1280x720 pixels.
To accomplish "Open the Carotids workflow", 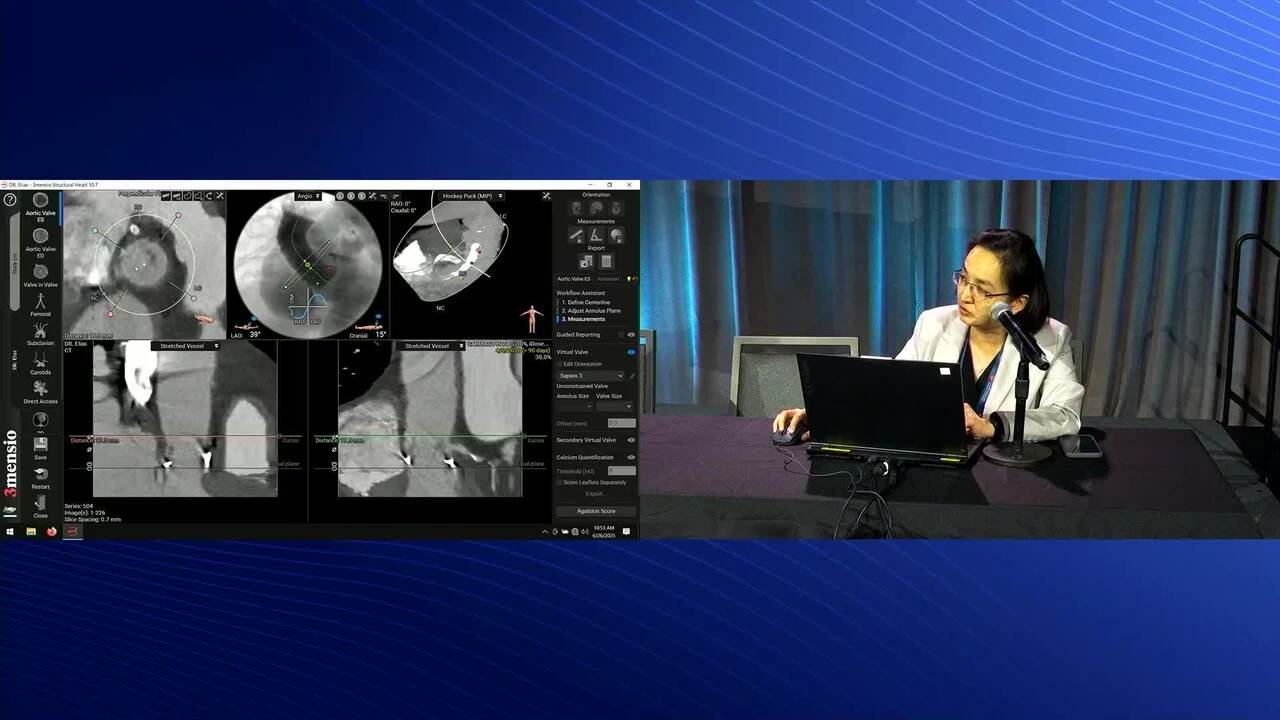I will coord(41,363).
